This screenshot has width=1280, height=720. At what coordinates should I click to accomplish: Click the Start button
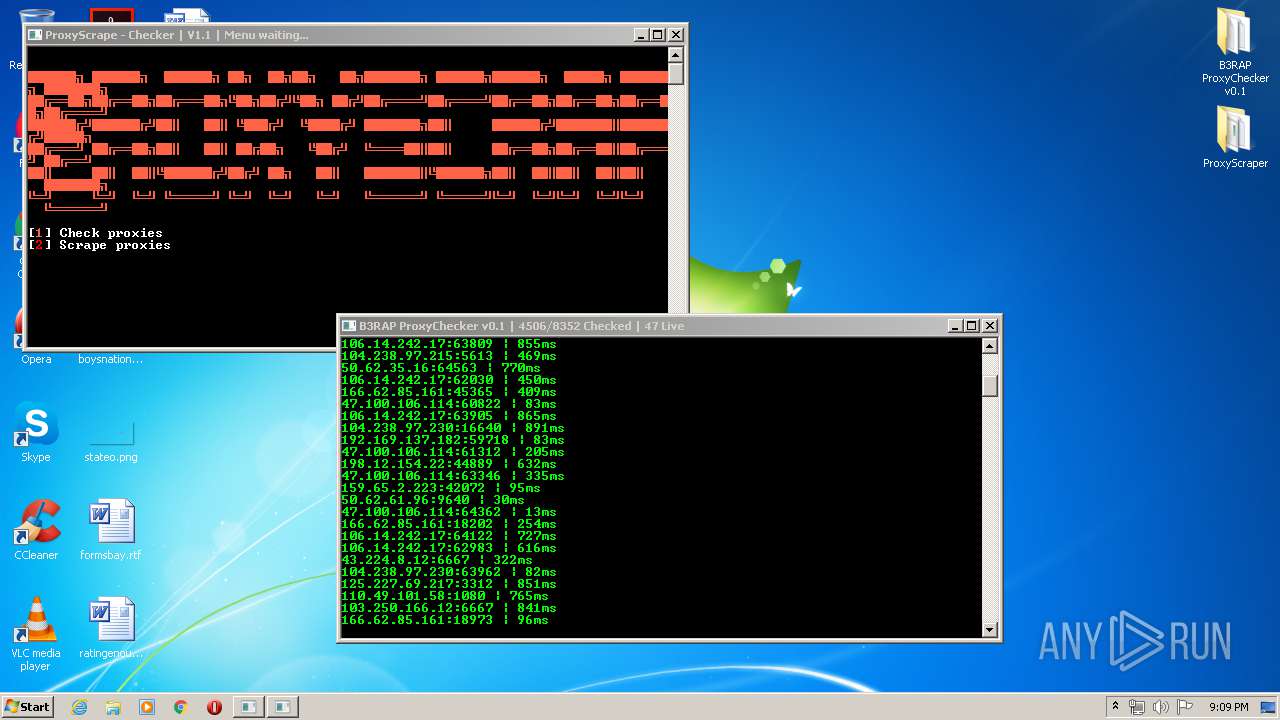pos(28,706)
